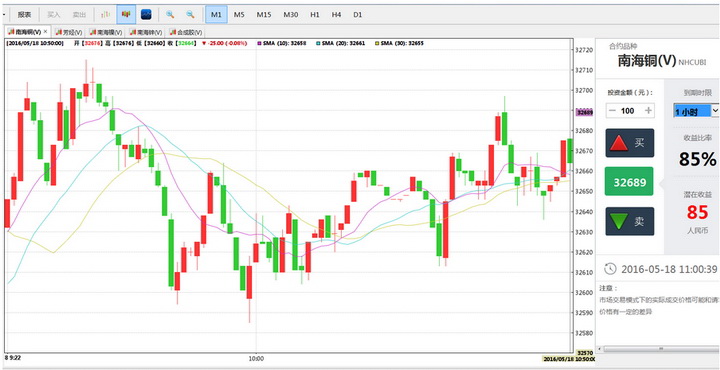Viewport: 720px width, 370px height.
Task: Set timeframe to M1
Action: pos(216,15)
